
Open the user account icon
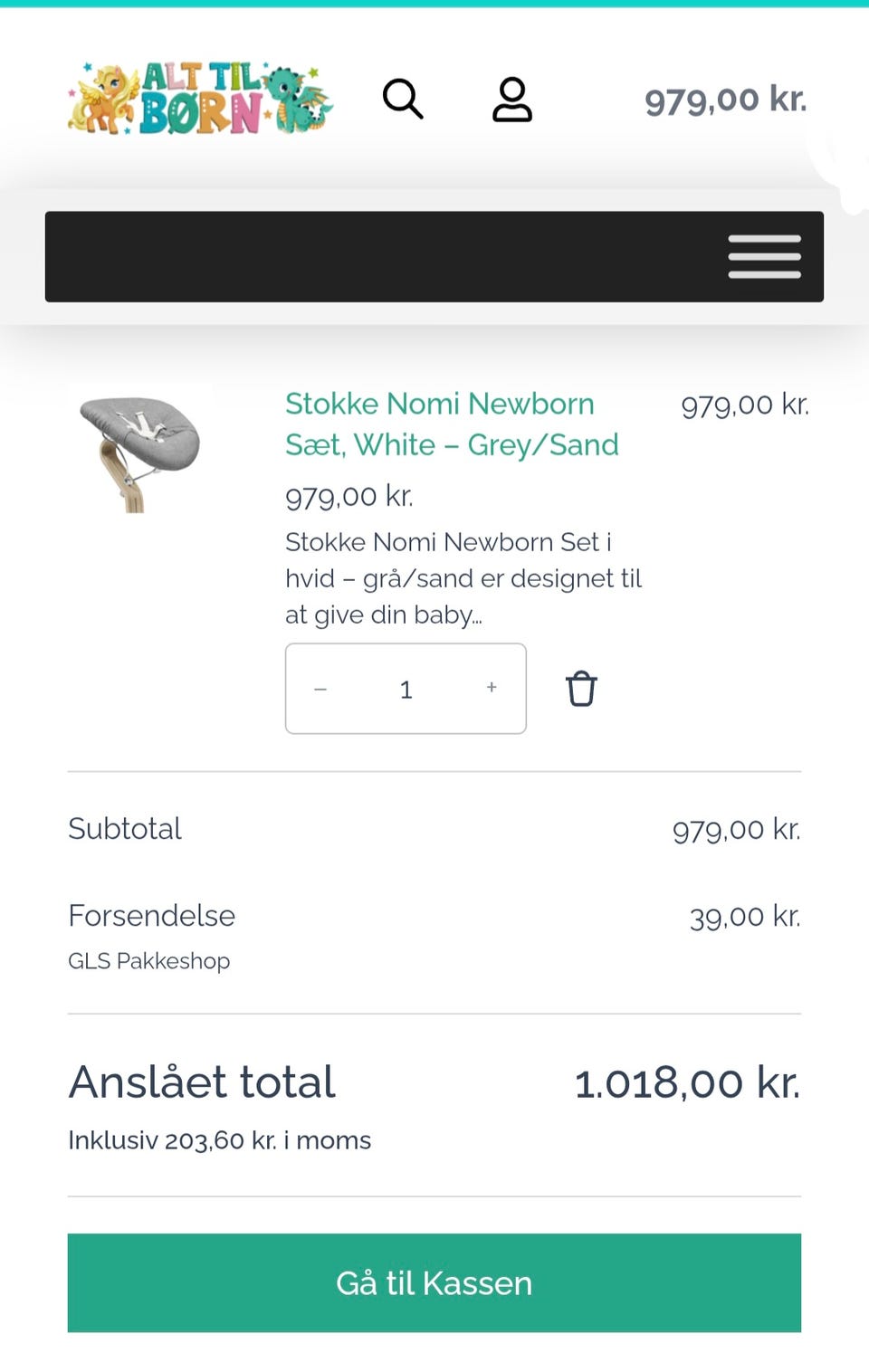512,99
